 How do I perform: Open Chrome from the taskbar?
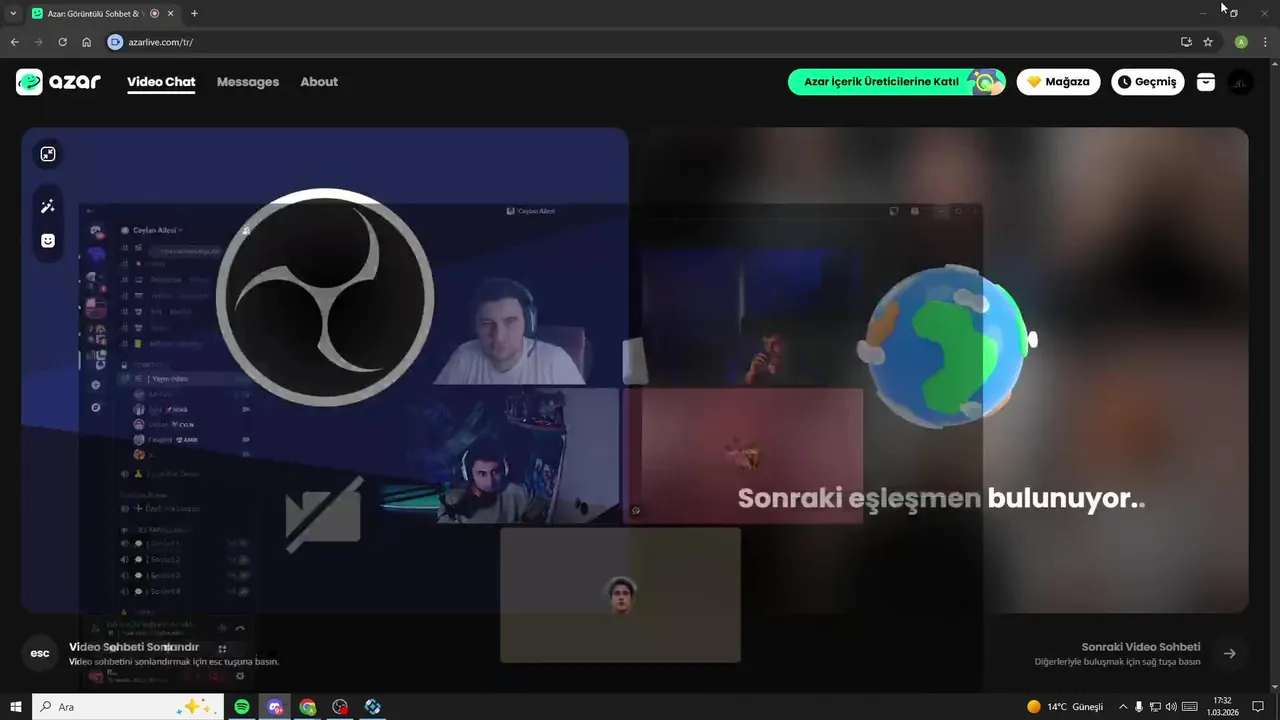[308, 707]
